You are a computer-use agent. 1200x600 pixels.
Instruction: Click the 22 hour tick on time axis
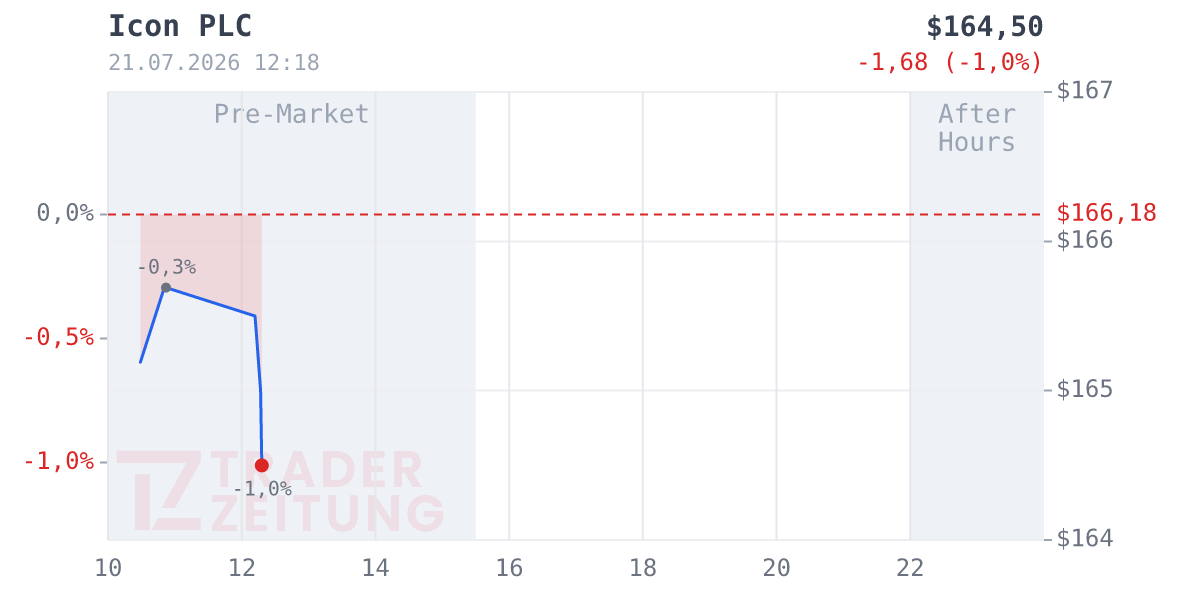point(910,568)
